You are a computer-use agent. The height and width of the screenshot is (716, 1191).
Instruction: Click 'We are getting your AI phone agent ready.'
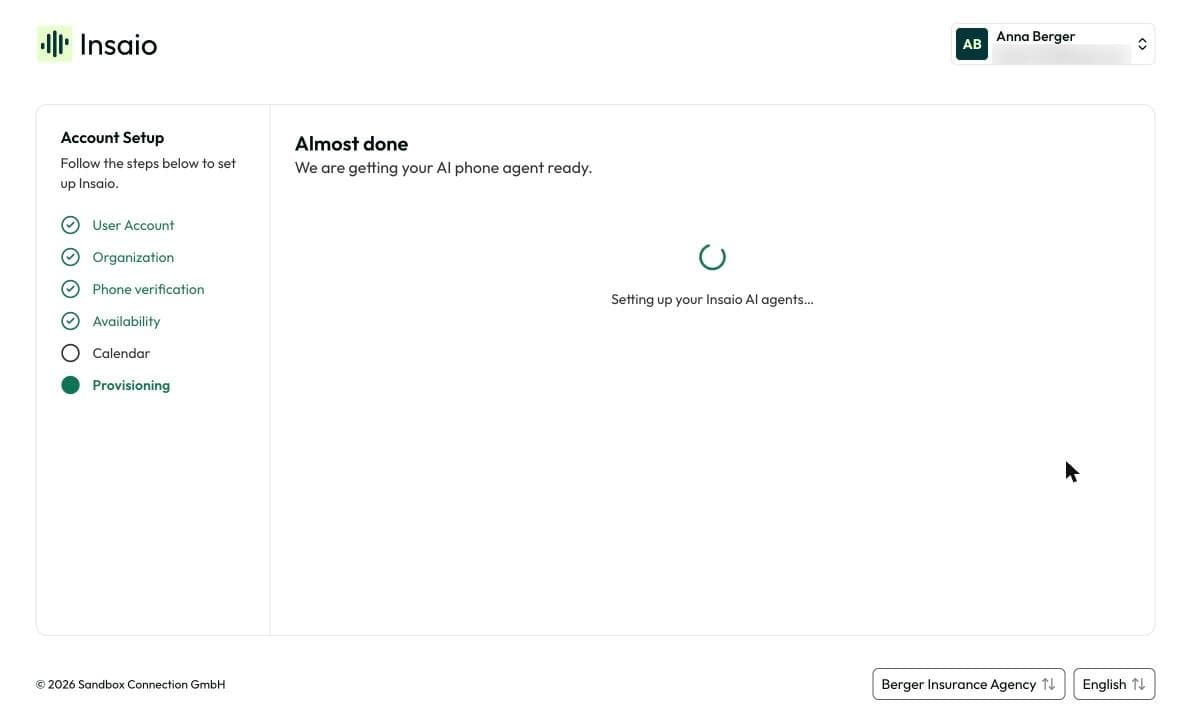click(443, 168)
